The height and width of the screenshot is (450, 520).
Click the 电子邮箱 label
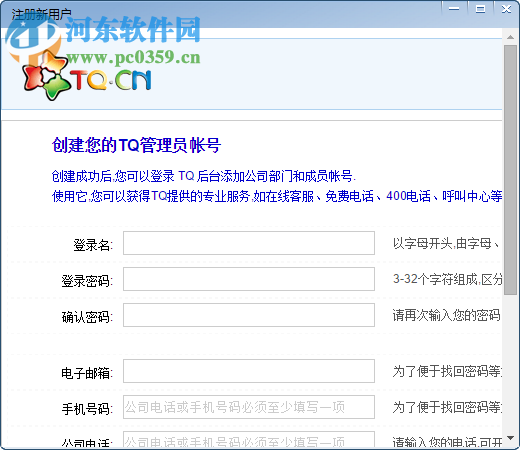point(87,373)
